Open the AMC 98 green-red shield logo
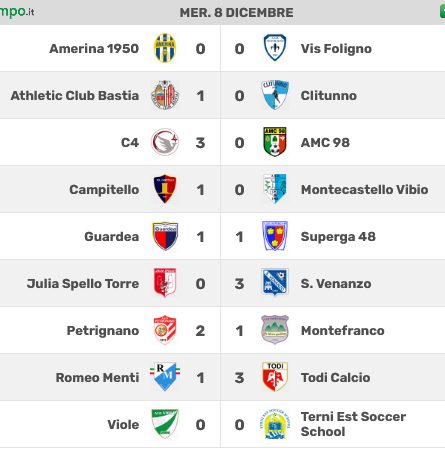The height and width of the screenshot is (454, 445). point(275,142)
